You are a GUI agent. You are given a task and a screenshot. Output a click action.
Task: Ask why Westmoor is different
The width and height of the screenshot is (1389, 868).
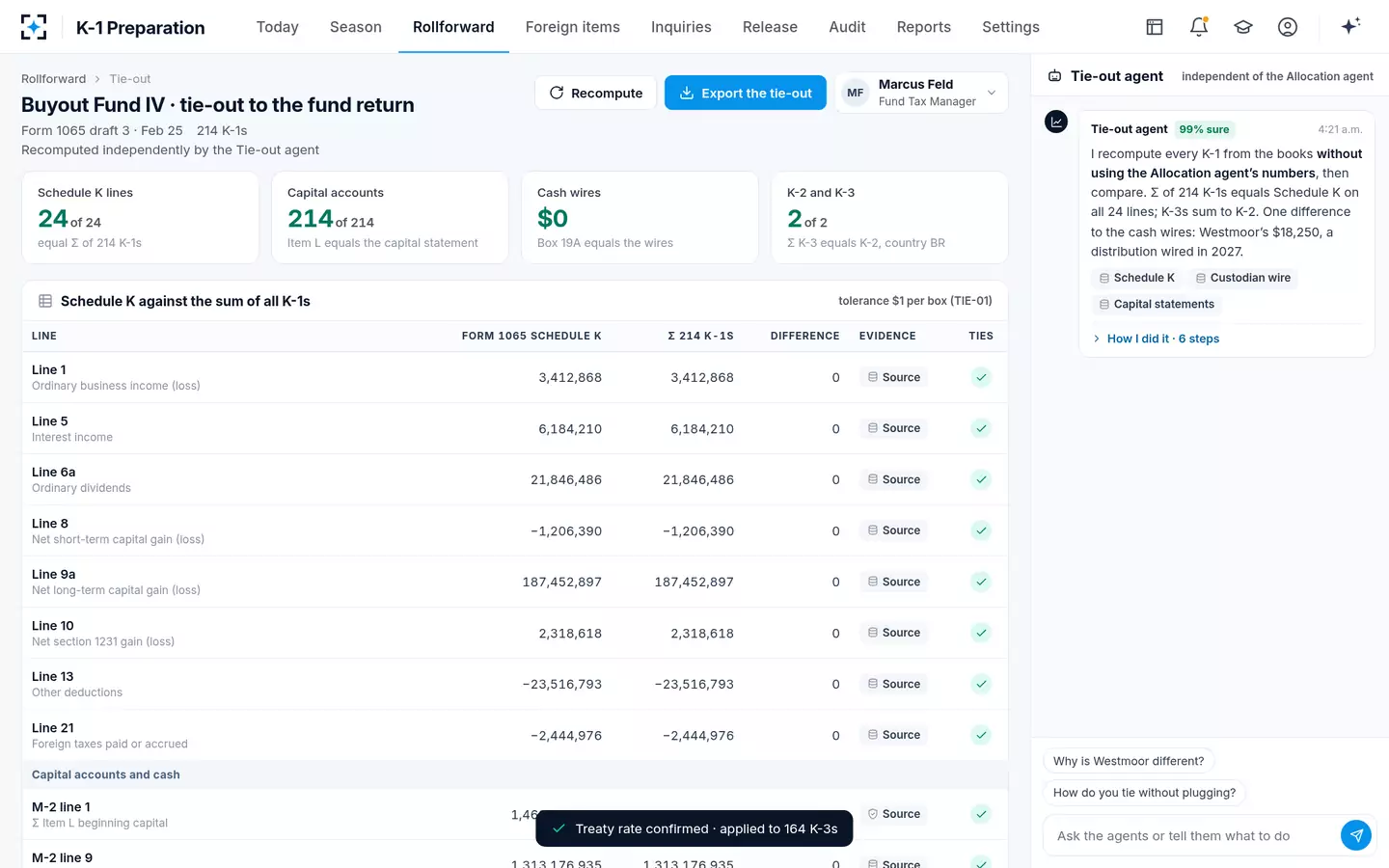(1129, 761)
